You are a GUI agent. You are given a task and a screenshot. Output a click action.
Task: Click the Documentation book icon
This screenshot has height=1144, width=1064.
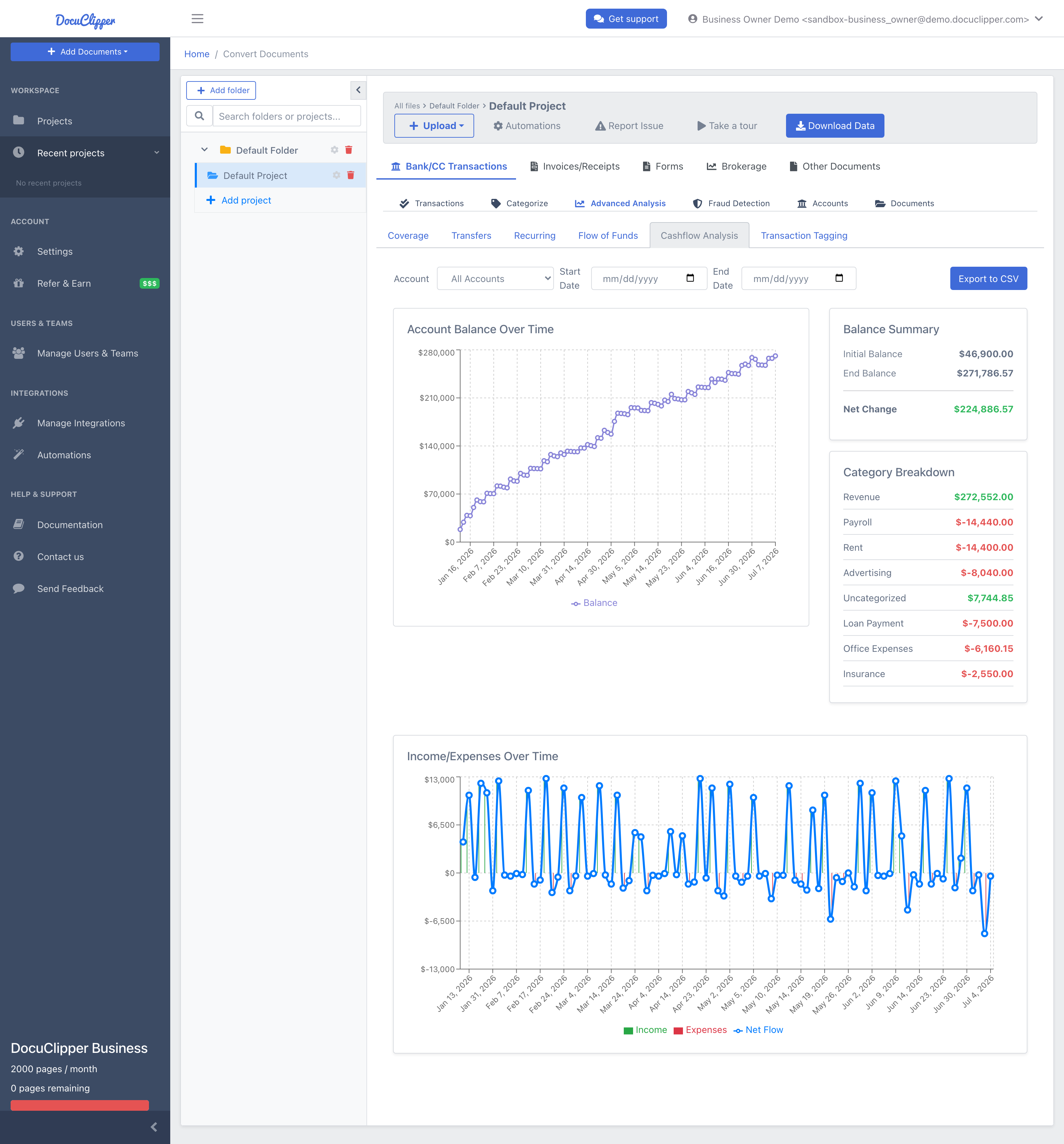click(18, 524)
